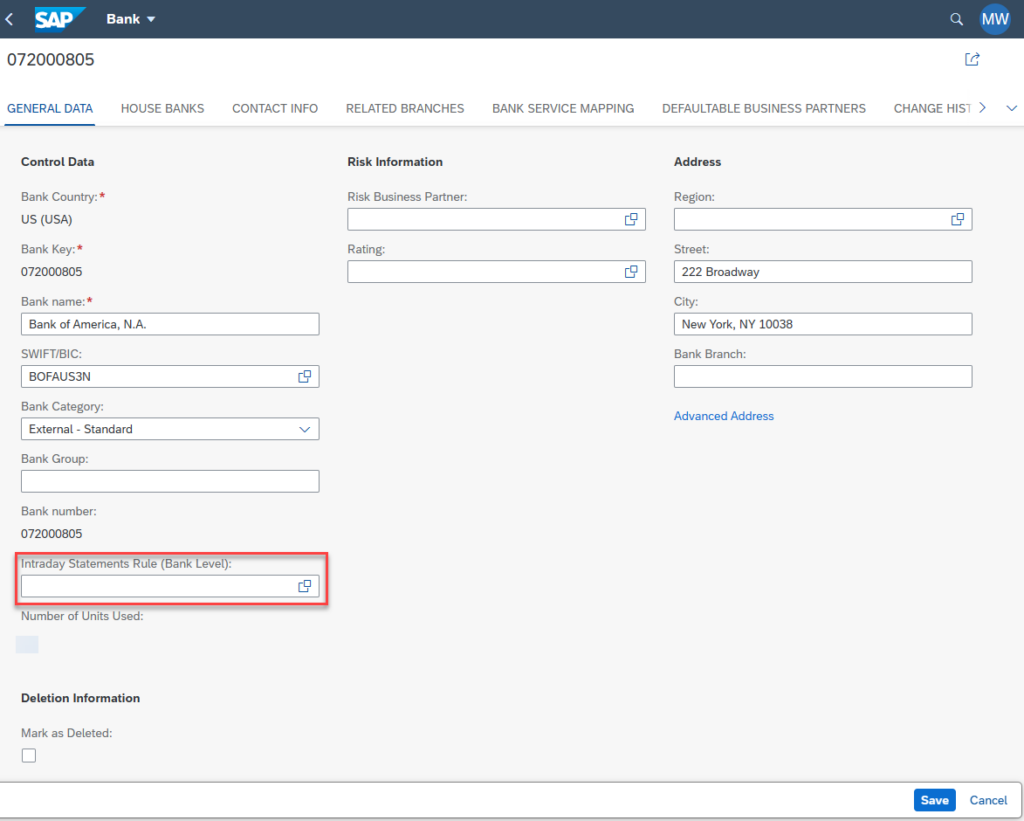Expand the Bank Category dropdown
The image size is (1024, 821).
pyautogui.click(x=304, y=429)
